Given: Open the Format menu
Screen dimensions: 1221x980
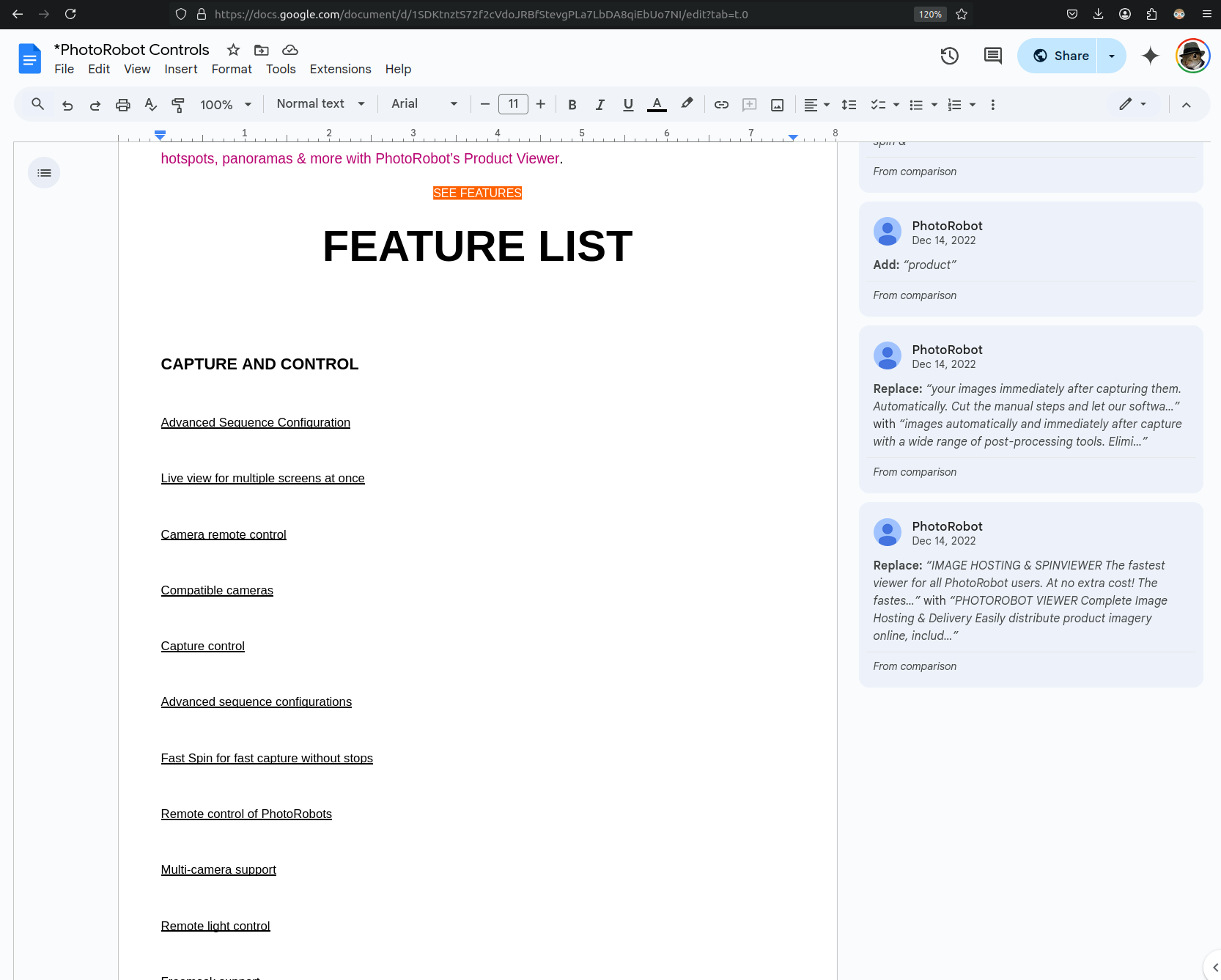Looking at the screenshot, I should coord(232,69).
